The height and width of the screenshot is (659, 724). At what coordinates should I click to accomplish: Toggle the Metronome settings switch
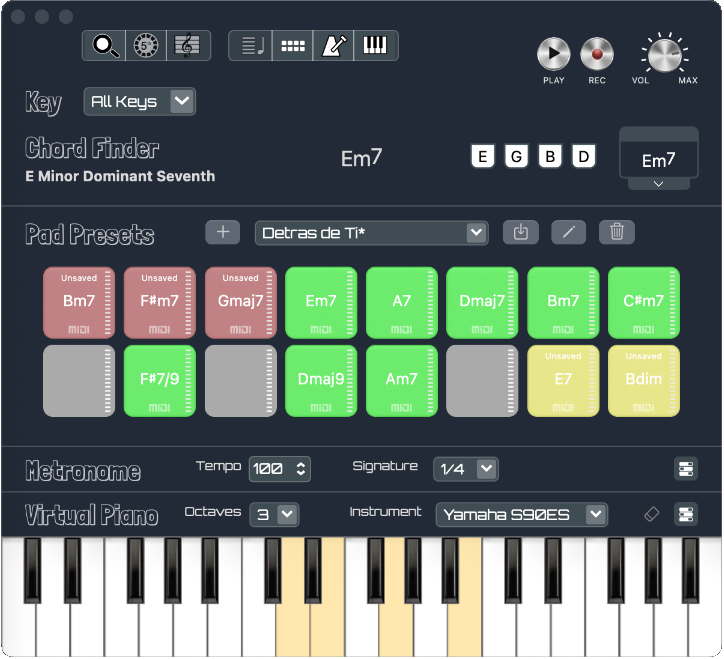(x=685, y=469)
